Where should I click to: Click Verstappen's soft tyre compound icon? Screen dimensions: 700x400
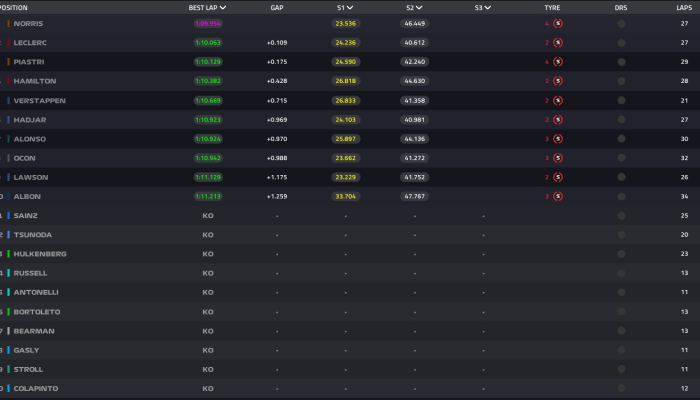557,101
